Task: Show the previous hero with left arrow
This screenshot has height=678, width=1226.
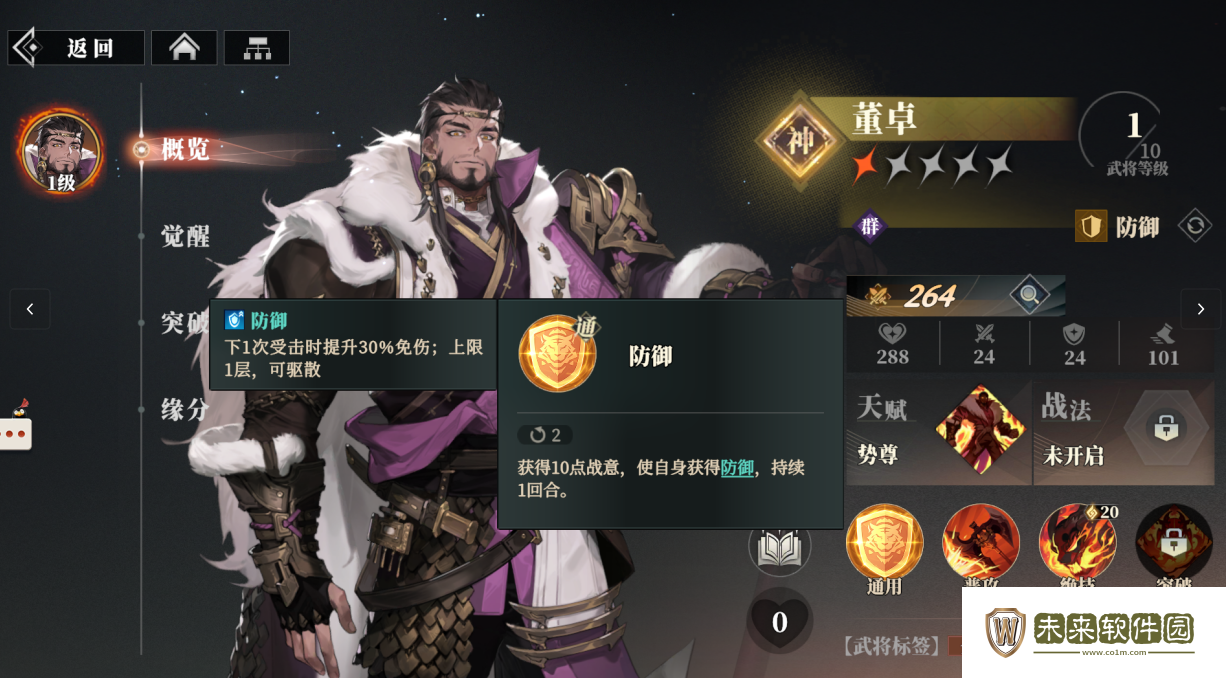Action: point(30,310)
